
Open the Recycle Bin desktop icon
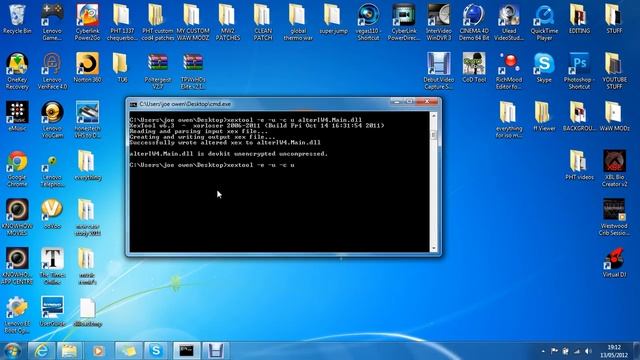[17, 19]
